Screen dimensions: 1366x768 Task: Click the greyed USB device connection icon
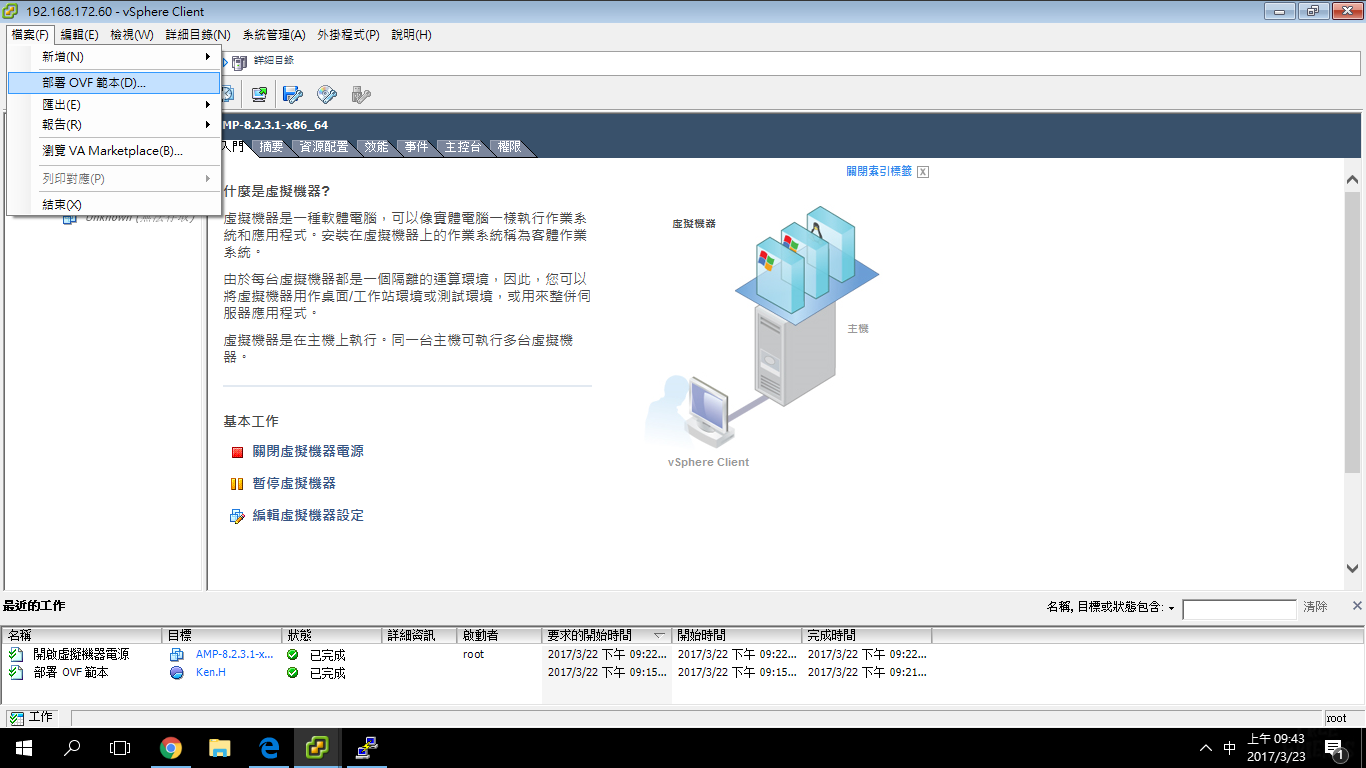[x=361, y=94]
